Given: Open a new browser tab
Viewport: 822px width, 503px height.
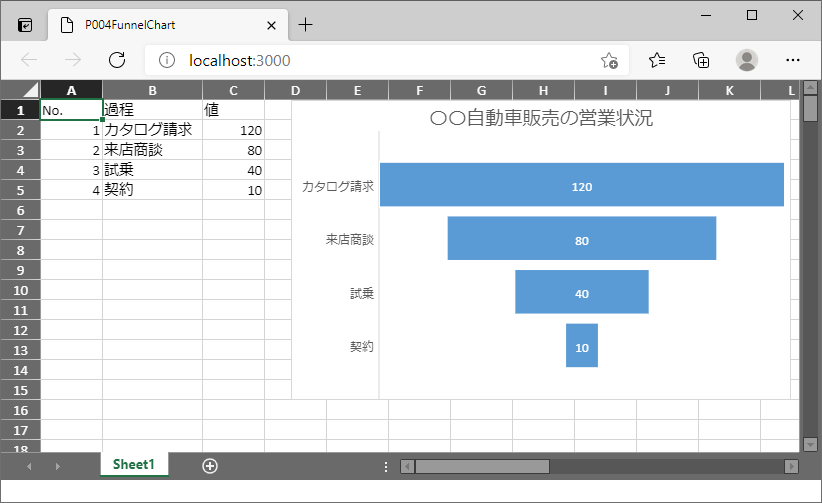Looking at the screenshot, I should coord(305,25).
